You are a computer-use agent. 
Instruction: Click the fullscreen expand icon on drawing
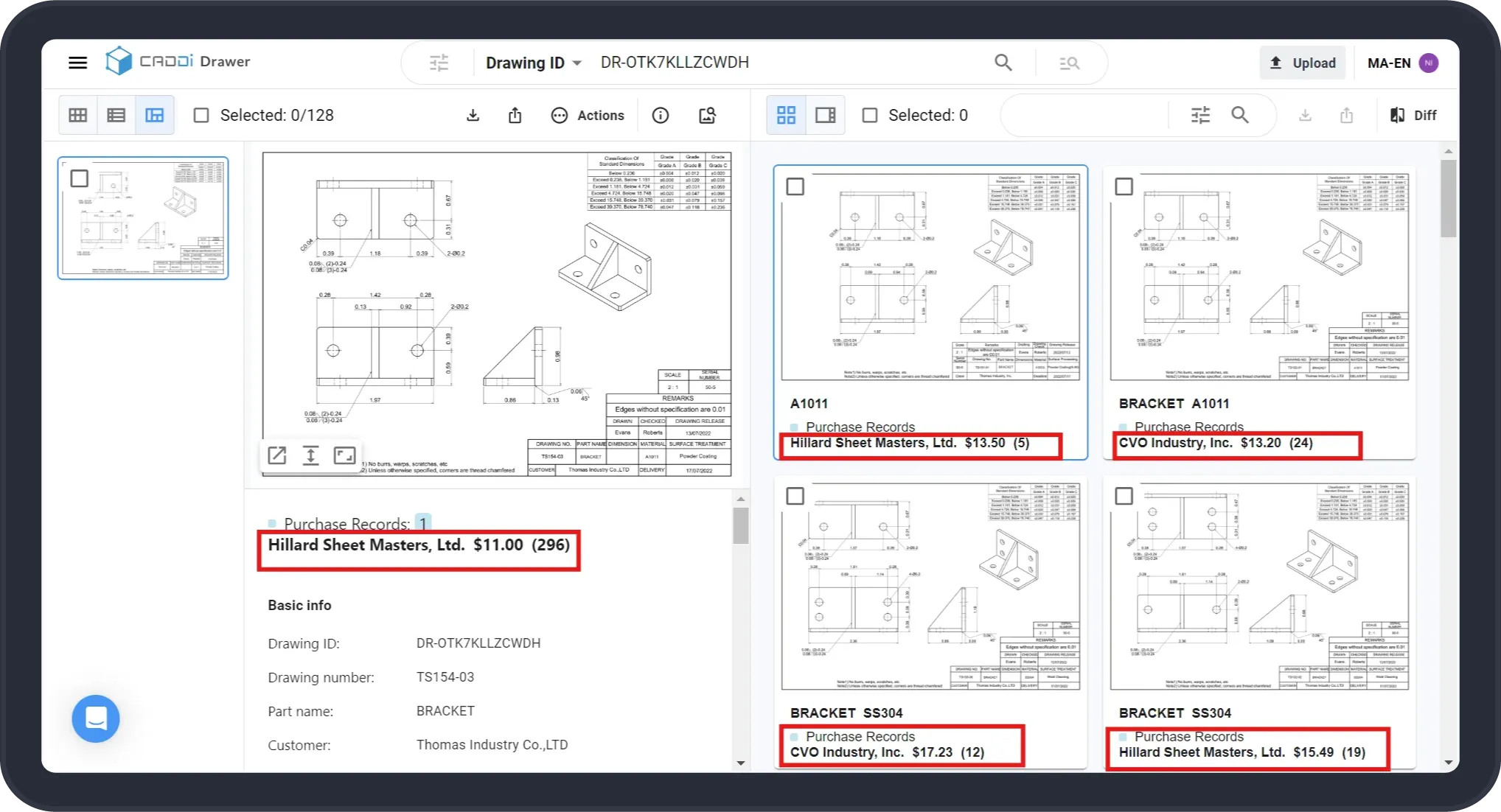(x=344, y=455)
